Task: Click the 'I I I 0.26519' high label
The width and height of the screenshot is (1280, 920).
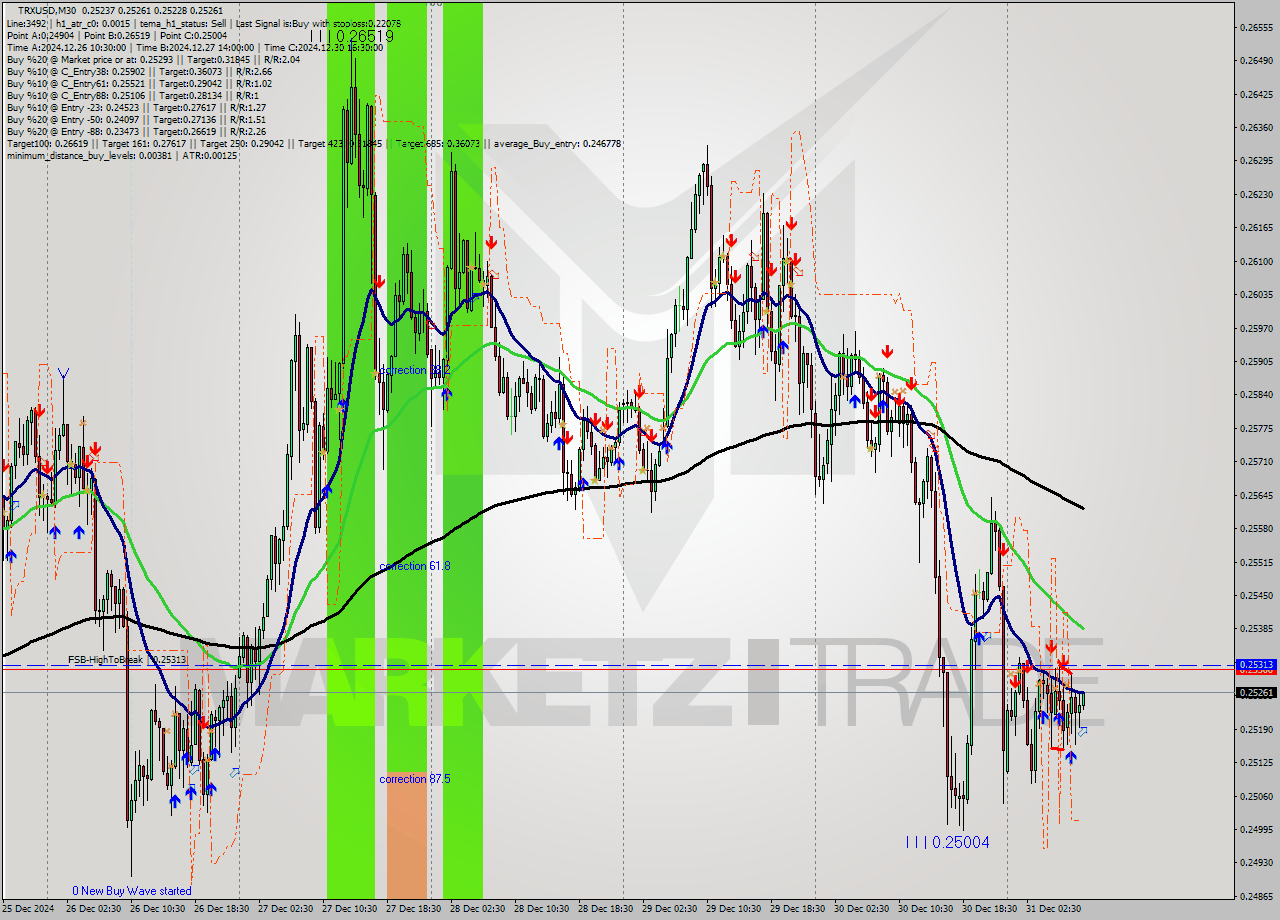Action: (351, 36)
